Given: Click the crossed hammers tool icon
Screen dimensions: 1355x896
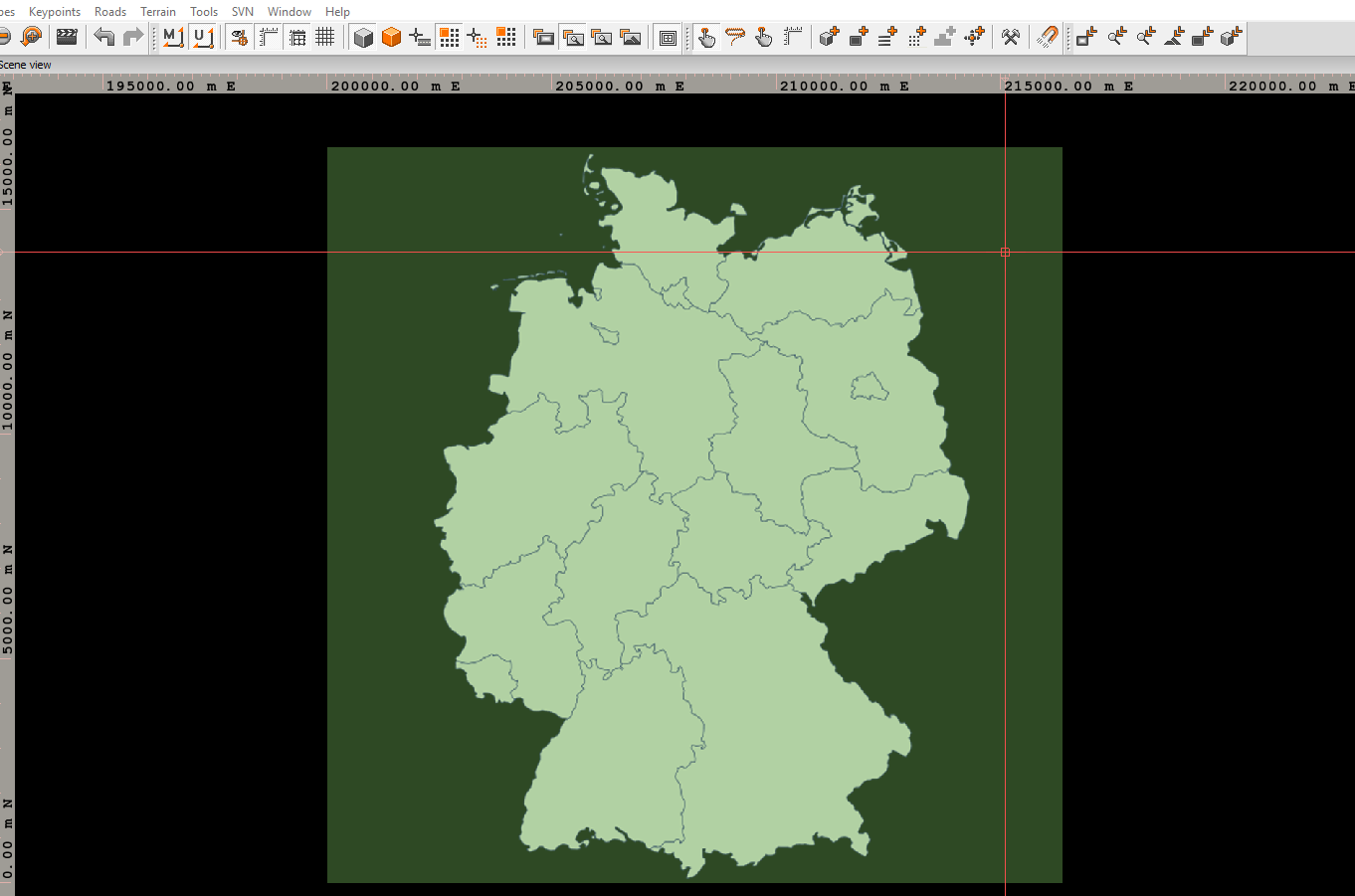Looking at the screenshot, I should pos(1010,37).
